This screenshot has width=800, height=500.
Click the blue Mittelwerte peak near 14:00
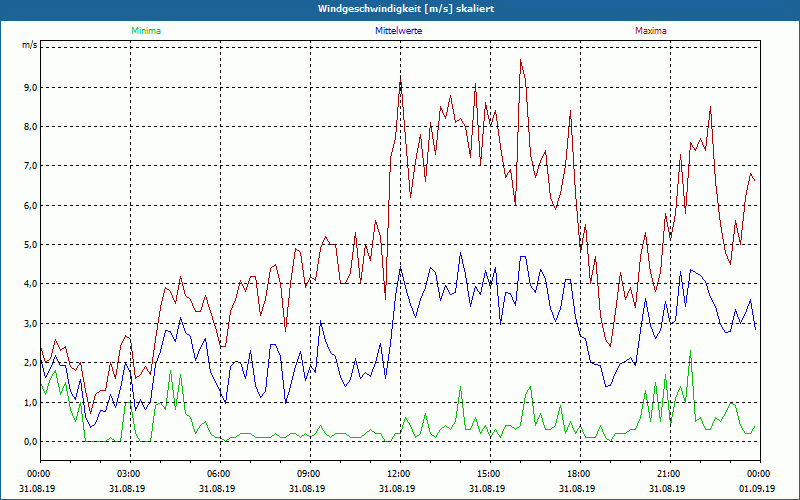click(x=461, y=253)
